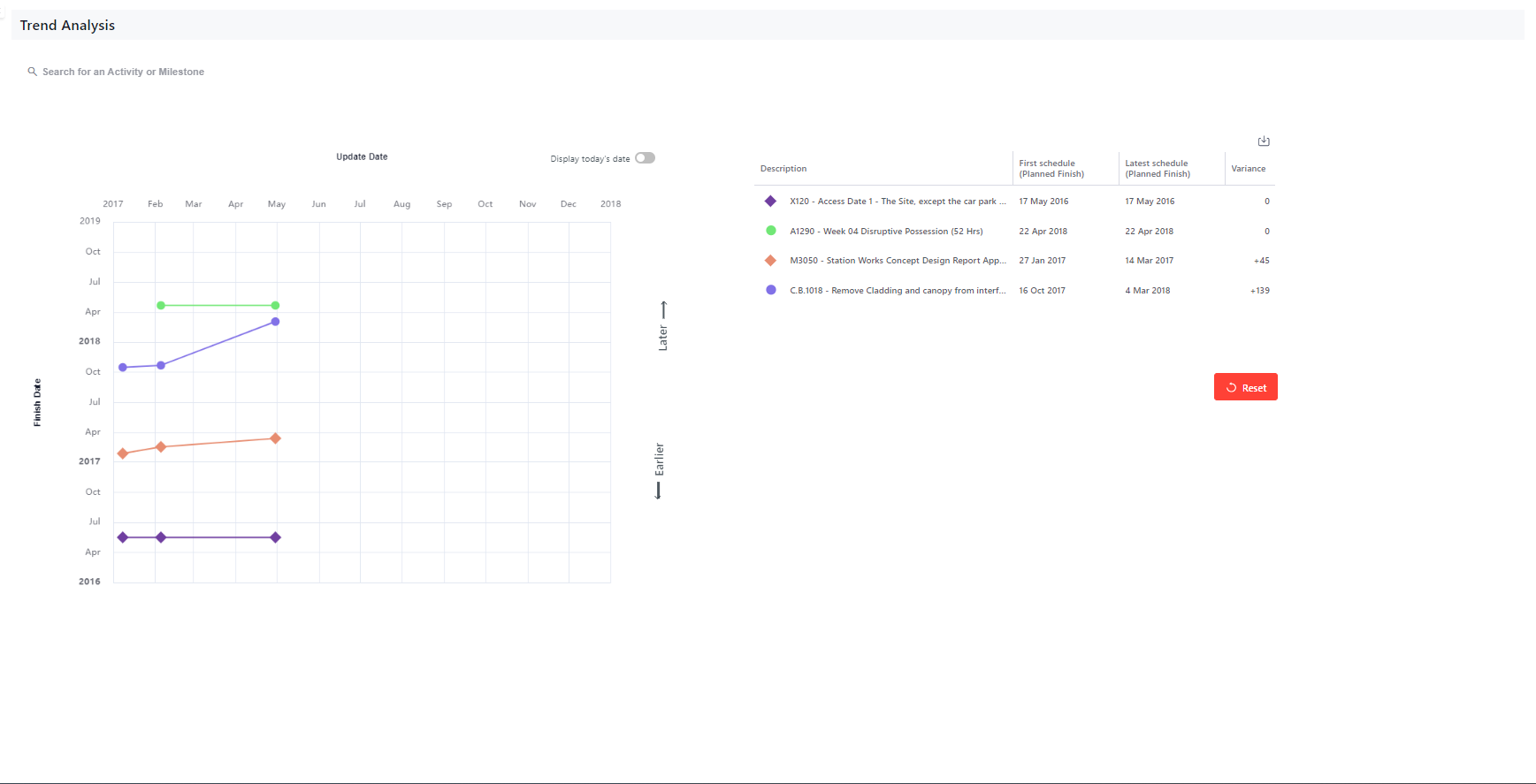This screenshot has height=784, width=1536.
Task: Click the search magnifier icon
Action: point(33,72)
